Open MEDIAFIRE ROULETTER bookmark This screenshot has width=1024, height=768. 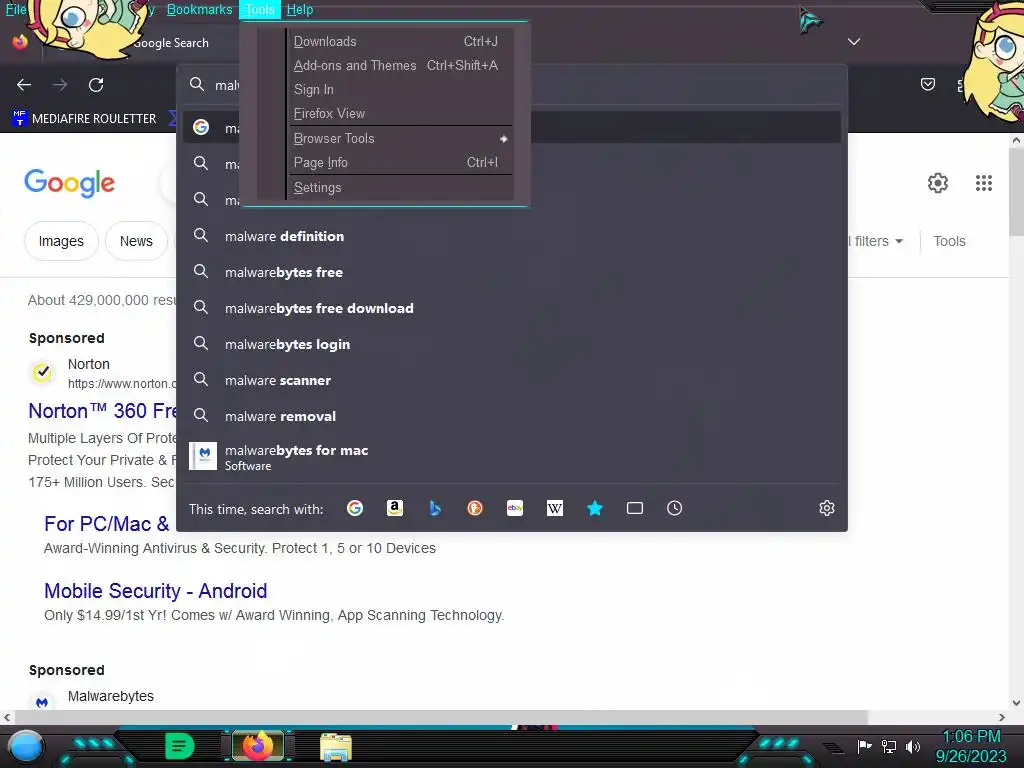[x=84, y=118]
